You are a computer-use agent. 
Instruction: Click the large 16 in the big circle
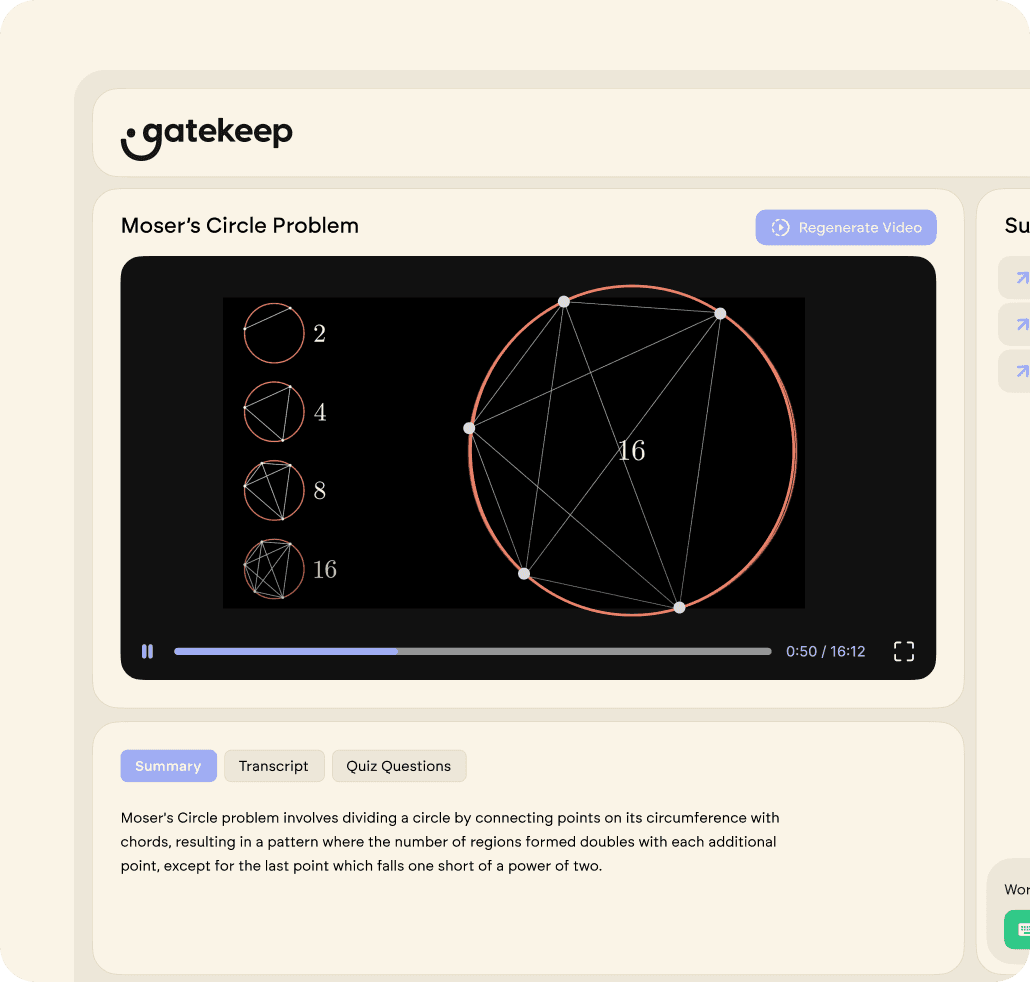(632, 451)
